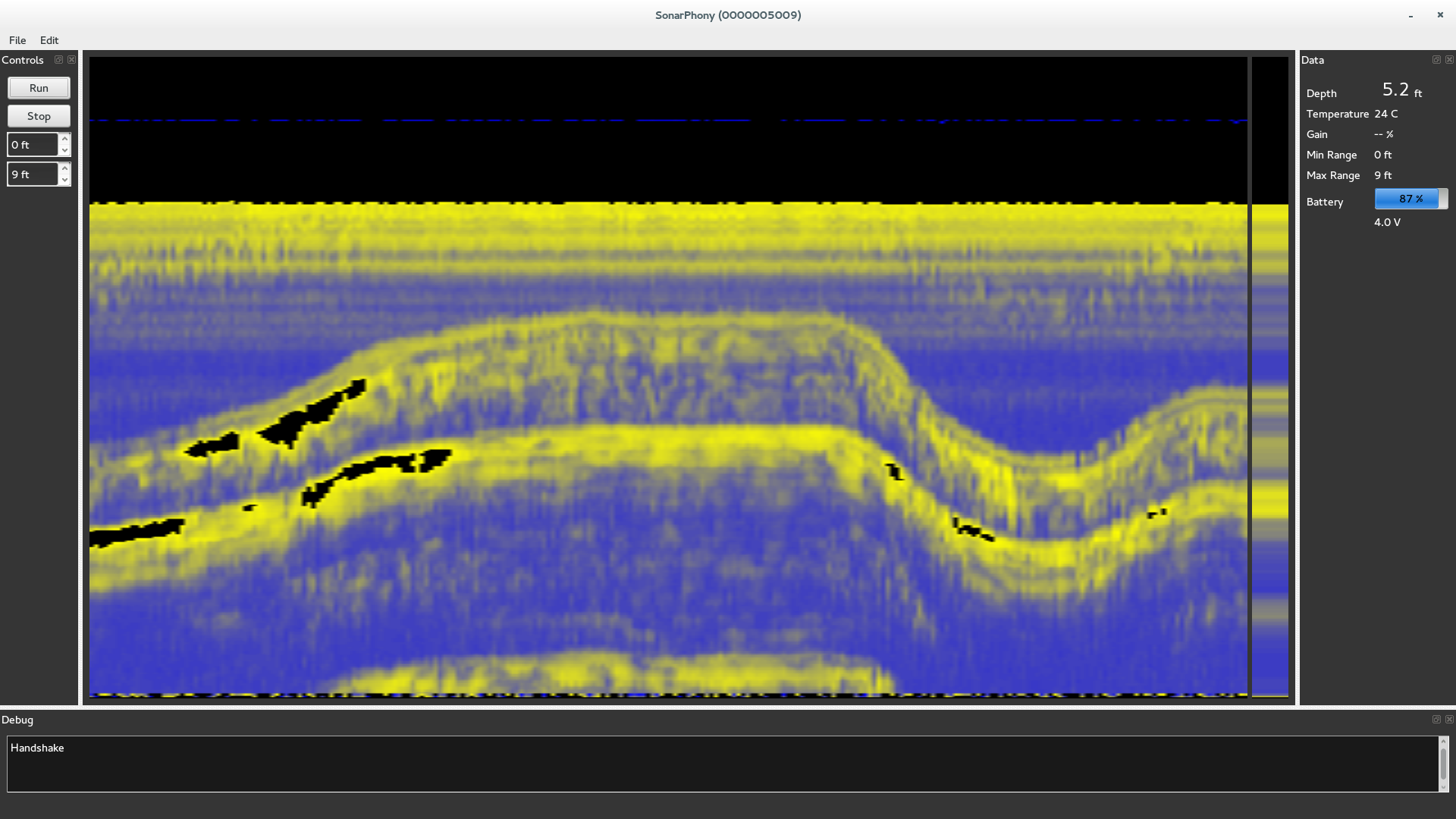Minimize the SonarPhony window

click(1410, 15)
